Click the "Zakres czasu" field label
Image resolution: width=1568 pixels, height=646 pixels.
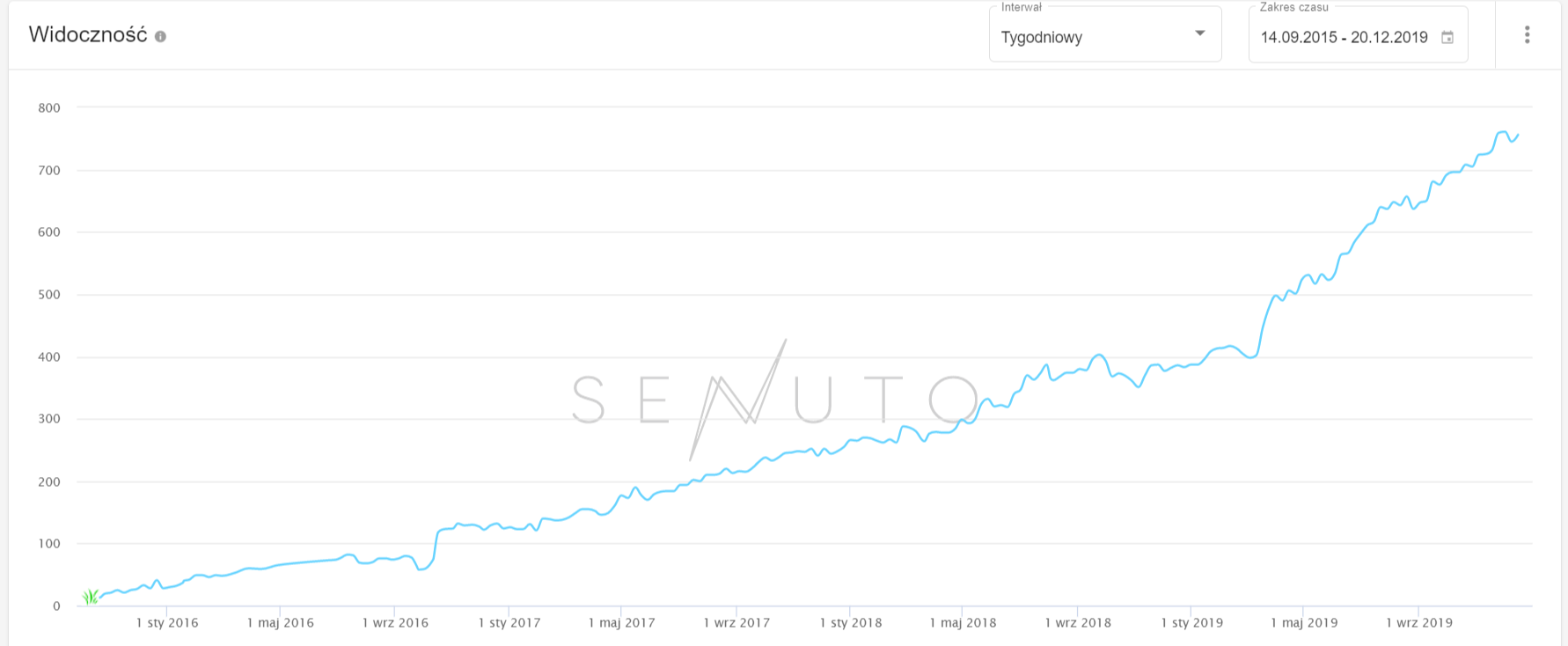coord(1293,7)
